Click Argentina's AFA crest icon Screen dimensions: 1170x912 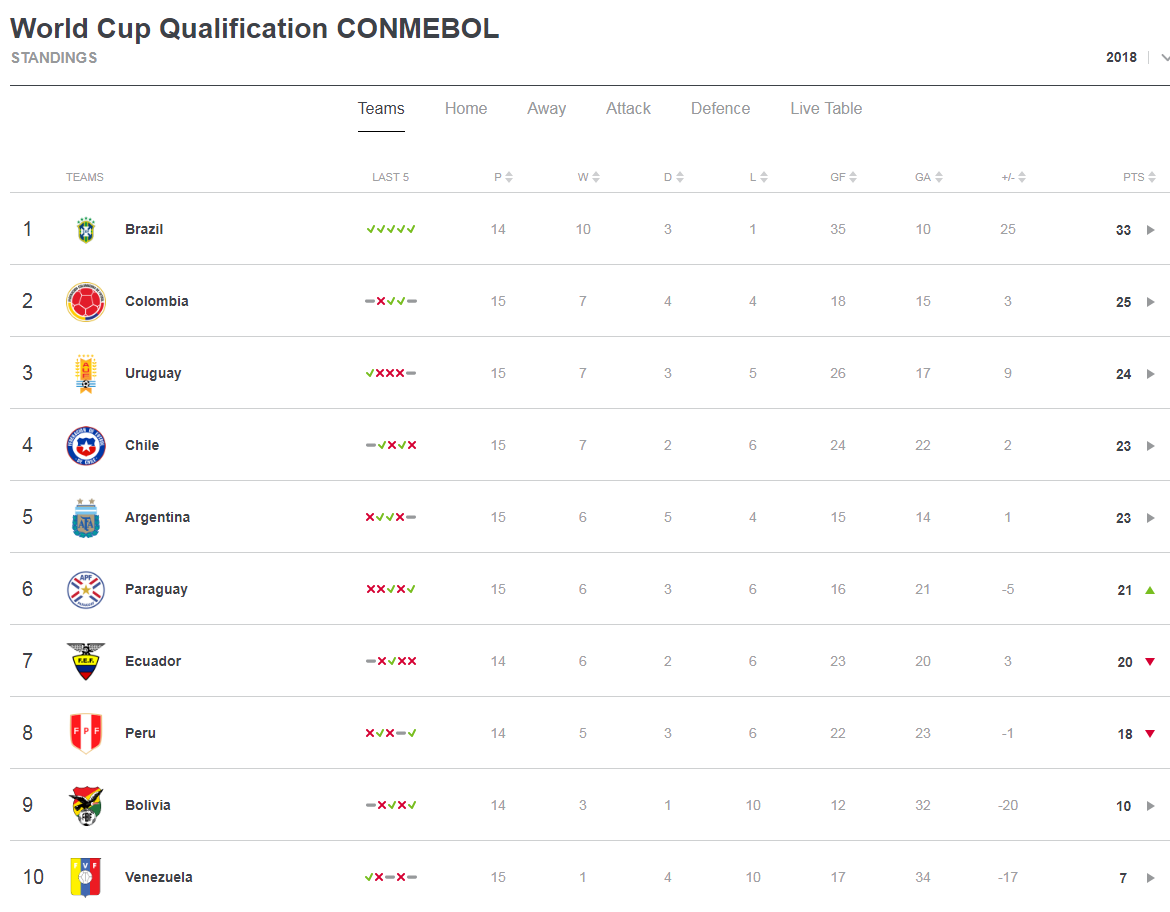pyautogui.click(x=85, y=517)
